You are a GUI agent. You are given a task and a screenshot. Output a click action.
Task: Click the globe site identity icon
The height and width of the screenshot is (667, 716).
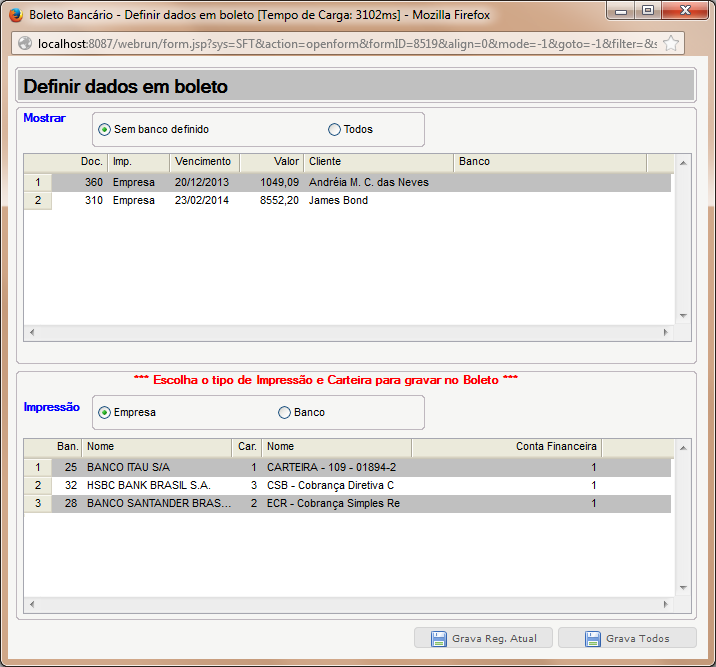click(x=25, y=43)
